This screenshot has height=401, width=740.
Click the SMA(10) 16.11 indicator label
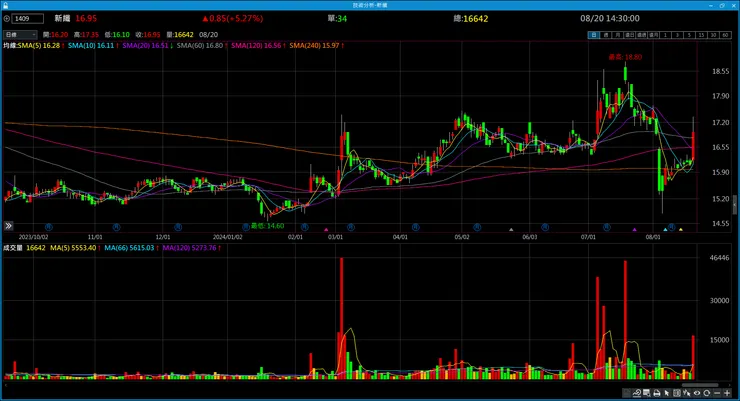point(91,45)
